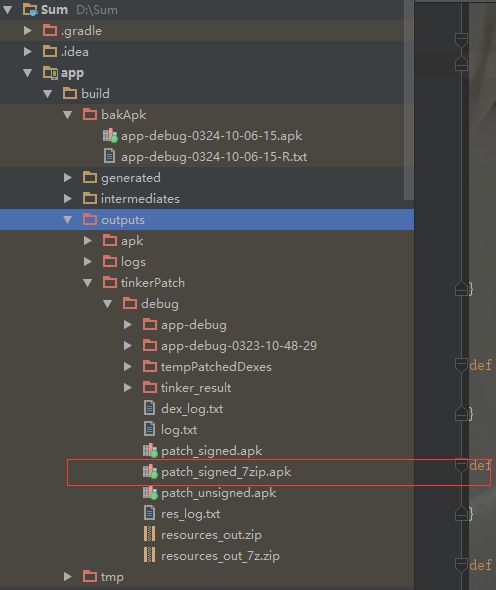Collapse the outputs folder arrow
The image size is (496, 590).
coord(67,220)
